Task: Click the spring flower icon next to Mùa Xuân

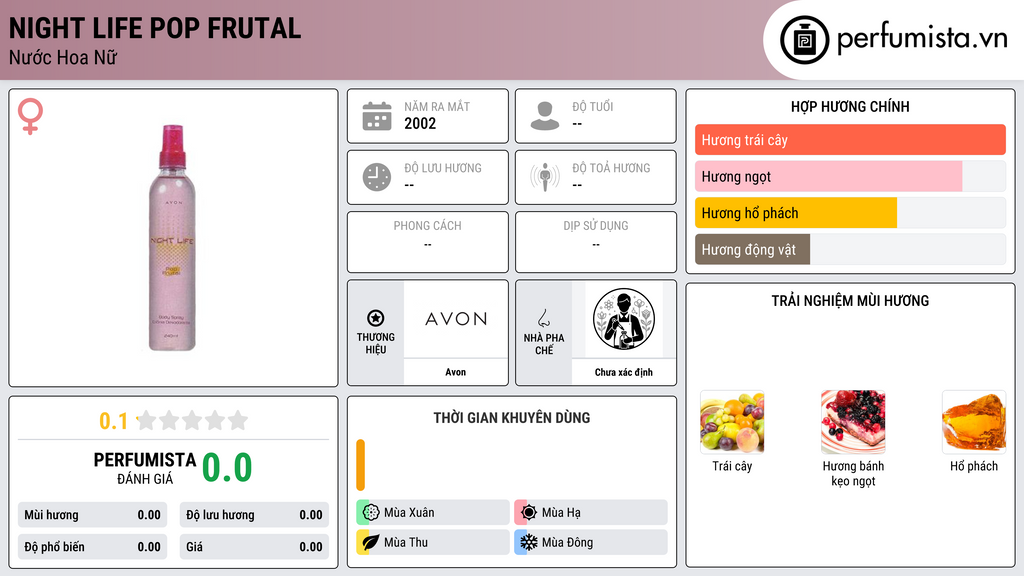Action: [x=371, y=513]
